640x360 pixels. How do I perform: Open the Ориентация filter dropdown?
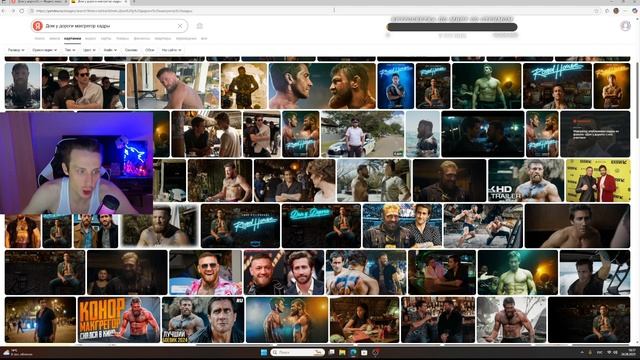tap(44, 50)
